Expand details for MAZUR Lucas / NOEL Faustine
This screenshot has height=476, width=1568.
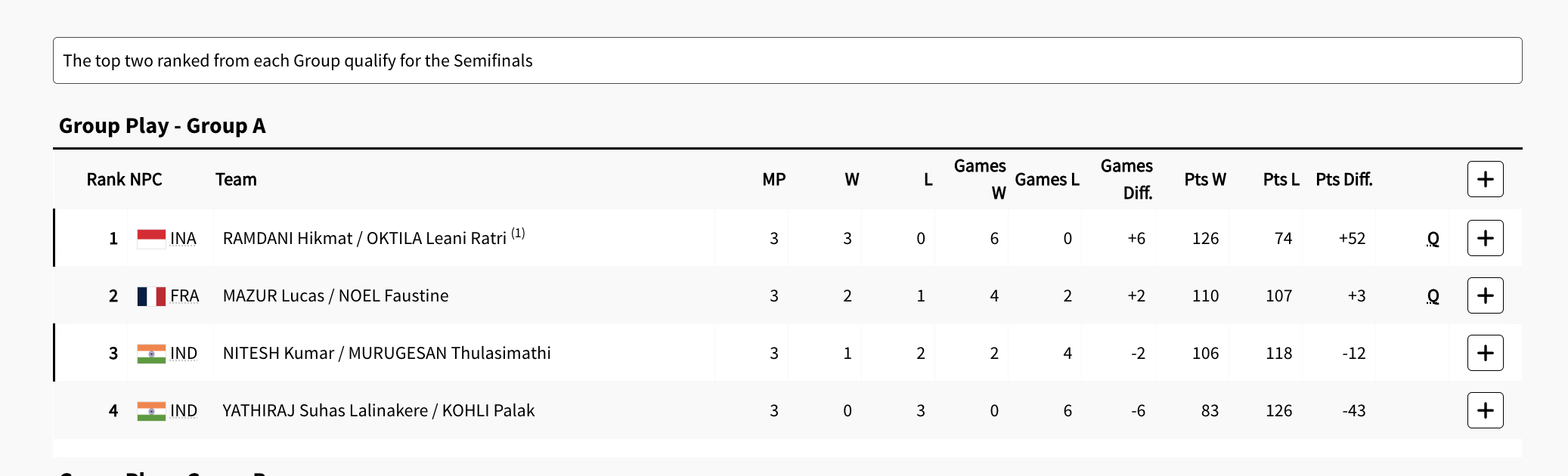click(1485, 295)
